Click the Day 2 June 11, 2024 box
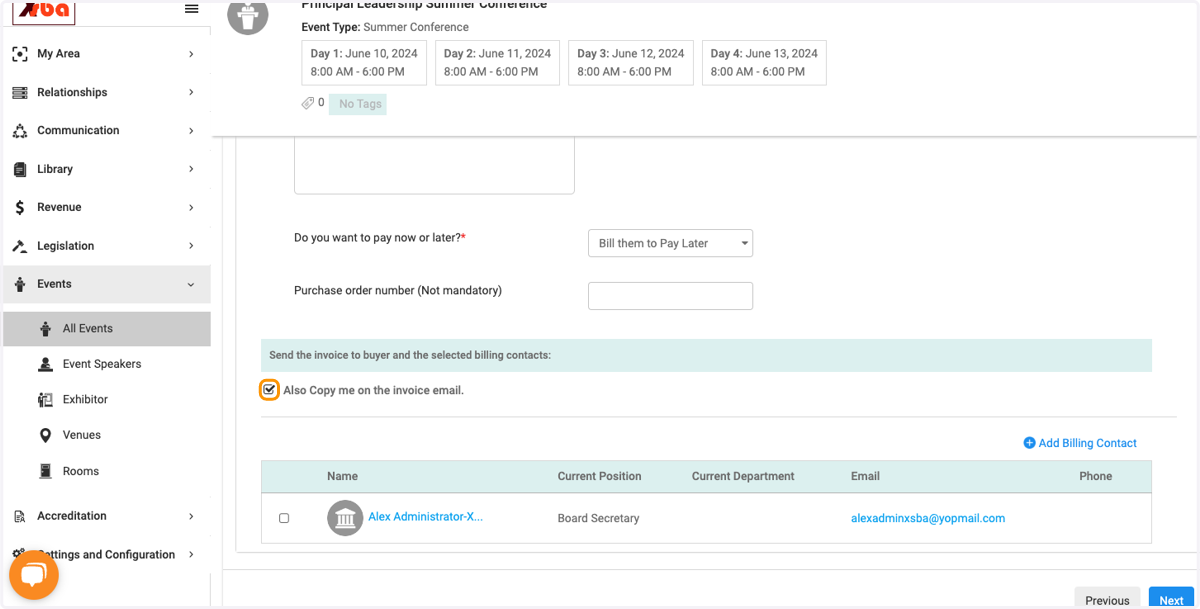 click(x=497, y=62)
